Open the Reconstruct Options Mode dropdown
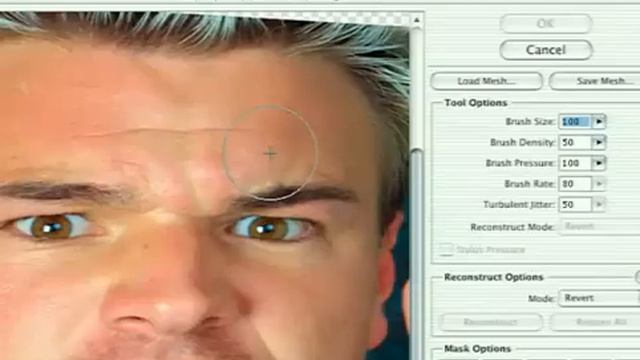The height and width of the screenshot is (360, 640). click(599, 298)
